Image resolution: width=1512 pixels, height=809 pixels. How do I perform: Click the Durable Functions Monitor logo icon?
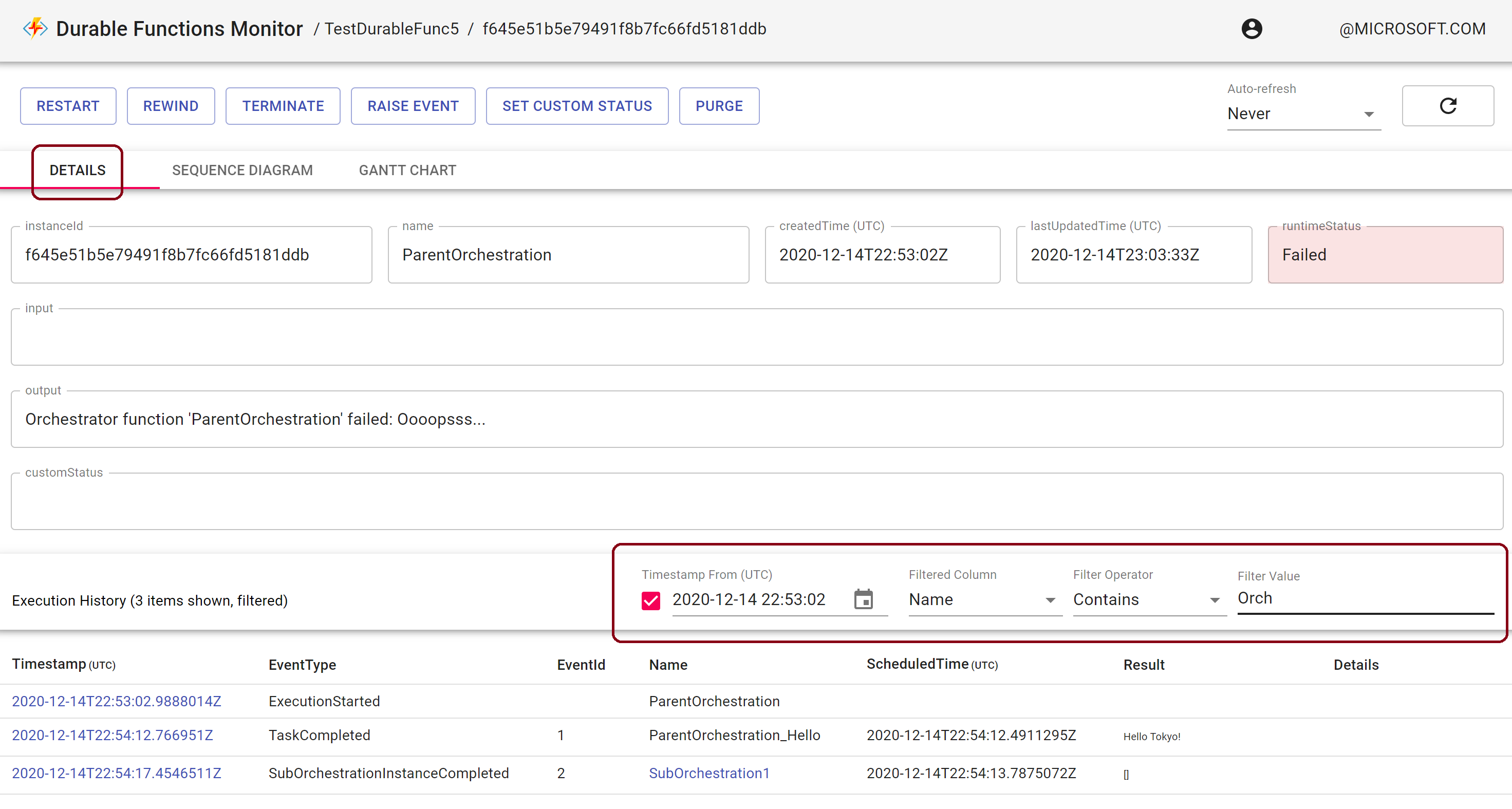click(34, 28)
